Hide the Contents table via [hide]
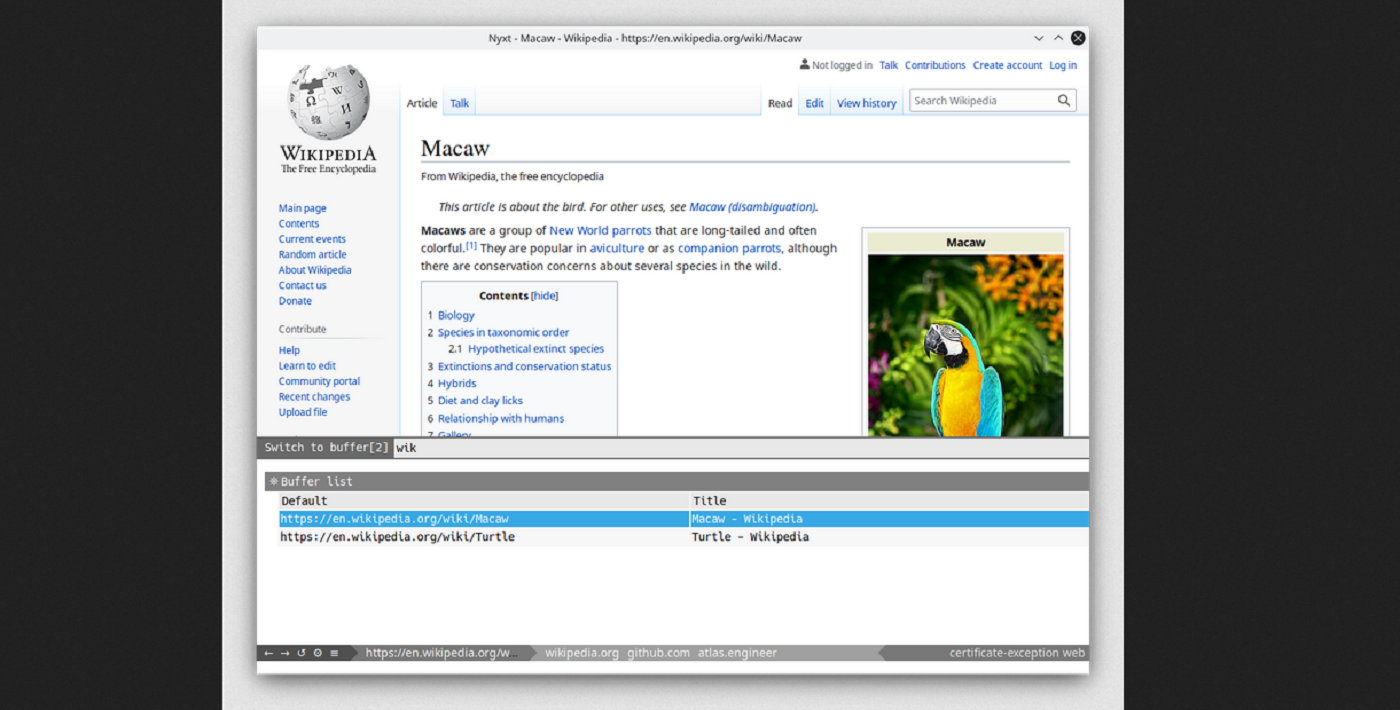Image resolution: width=1400 pixels, height=710 pixels. pyautogui.click(x=544, y=296)
